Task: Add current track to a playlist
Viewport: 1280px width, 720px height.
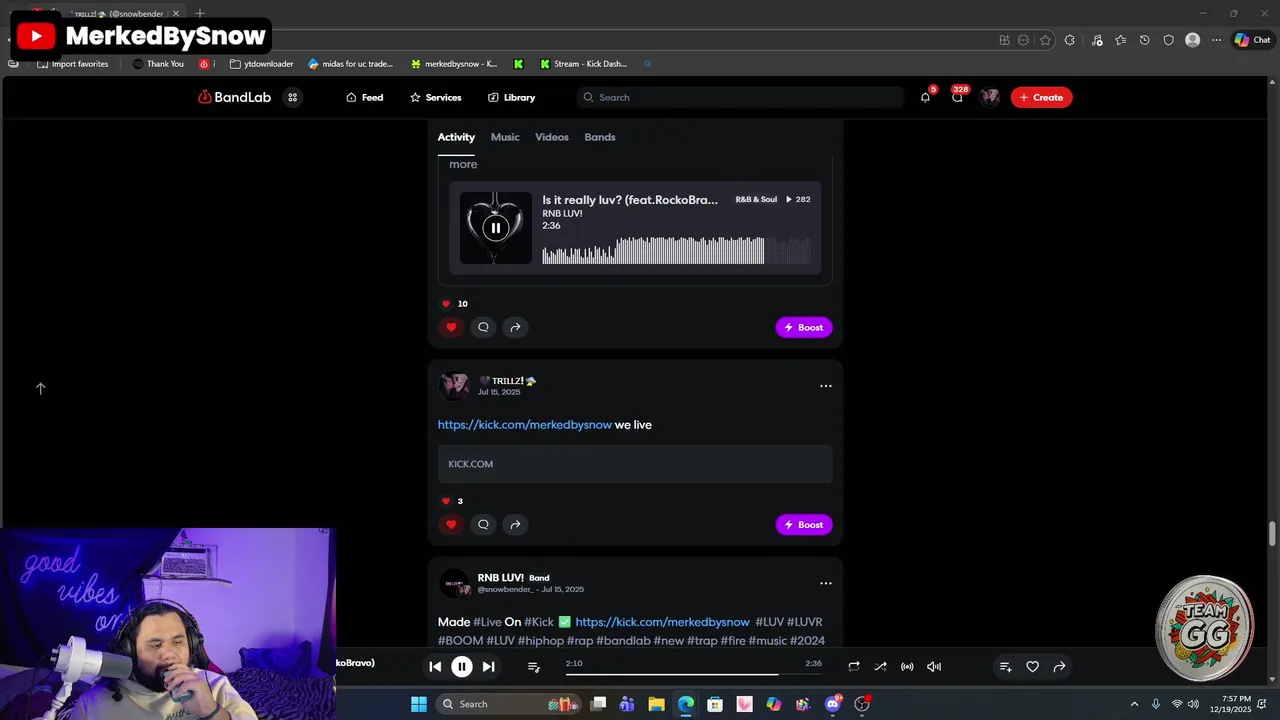Action: pyautogui.click(x=1006, y=667)
